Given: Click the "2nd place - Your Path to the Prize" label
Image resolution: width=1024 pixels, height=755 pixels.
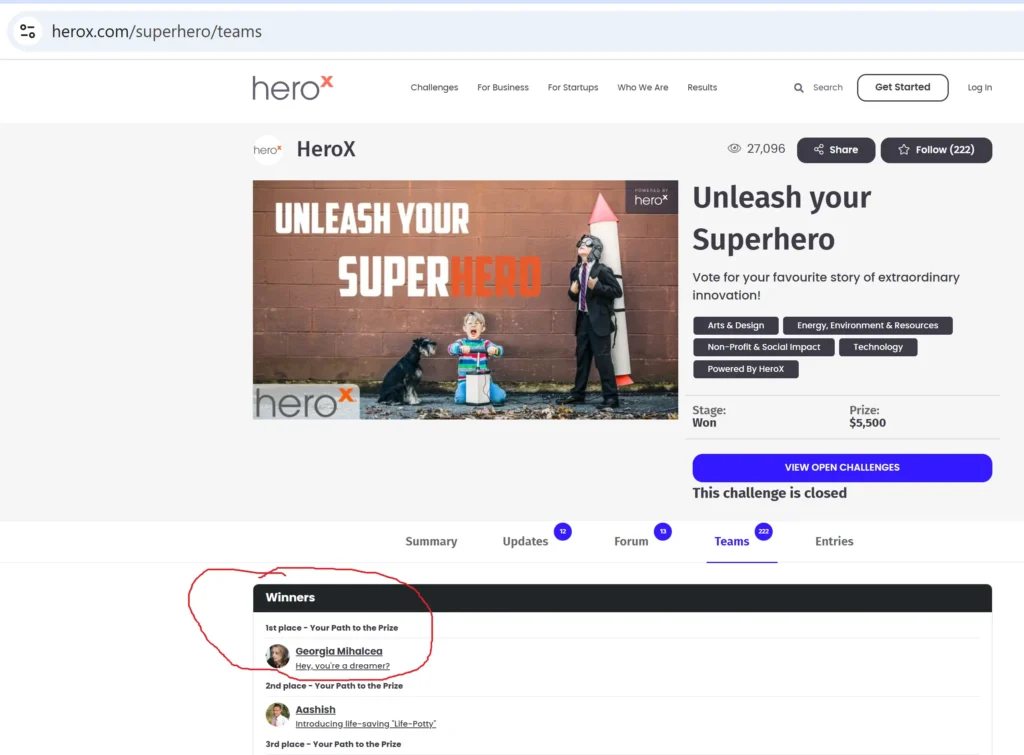Looking at the screenshot, I should [x=334, y=686].
